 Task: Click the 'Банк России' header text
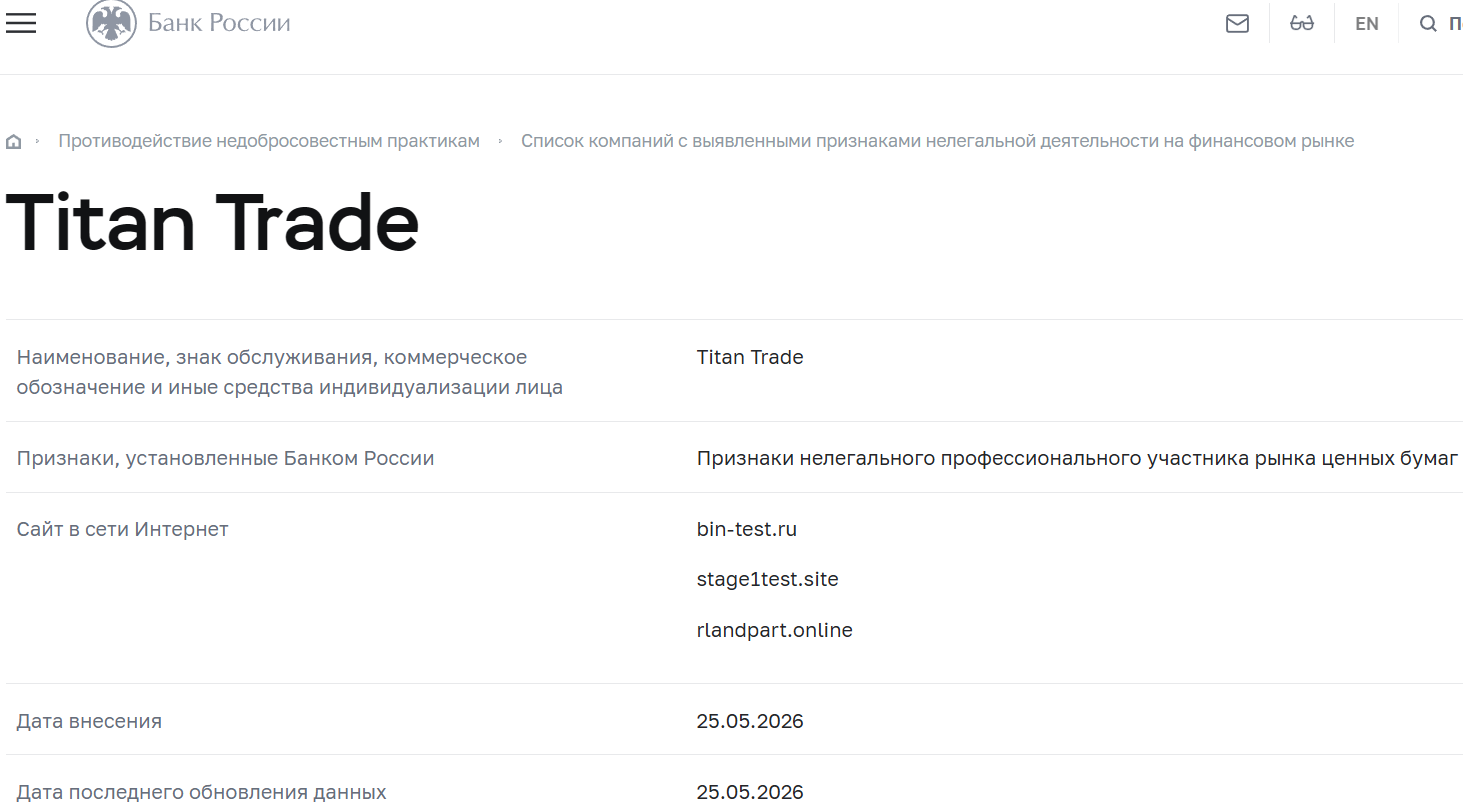click(219, 22)
